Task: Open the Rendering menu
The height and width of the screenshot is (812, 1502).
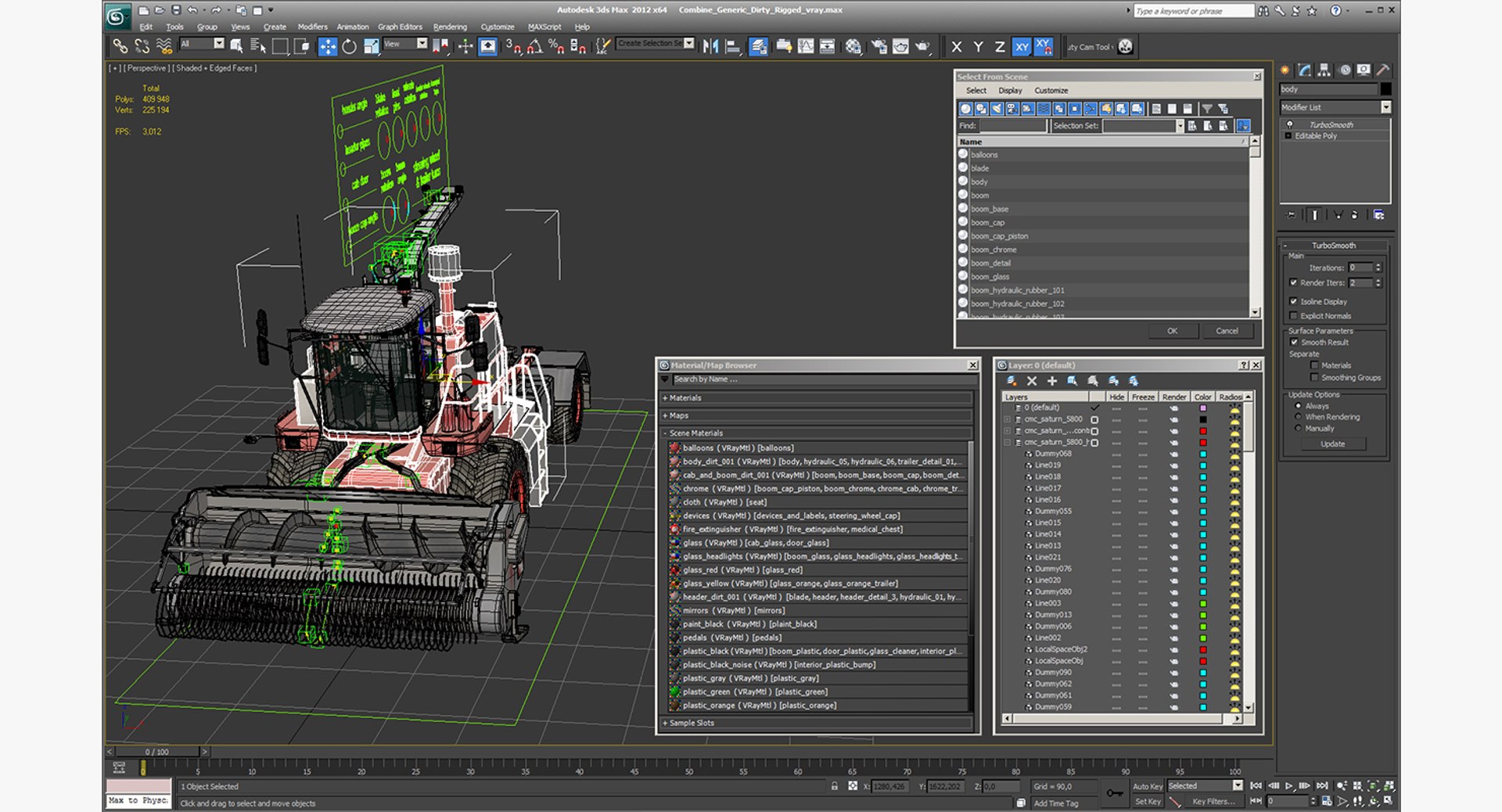Action: coord(450,27)
